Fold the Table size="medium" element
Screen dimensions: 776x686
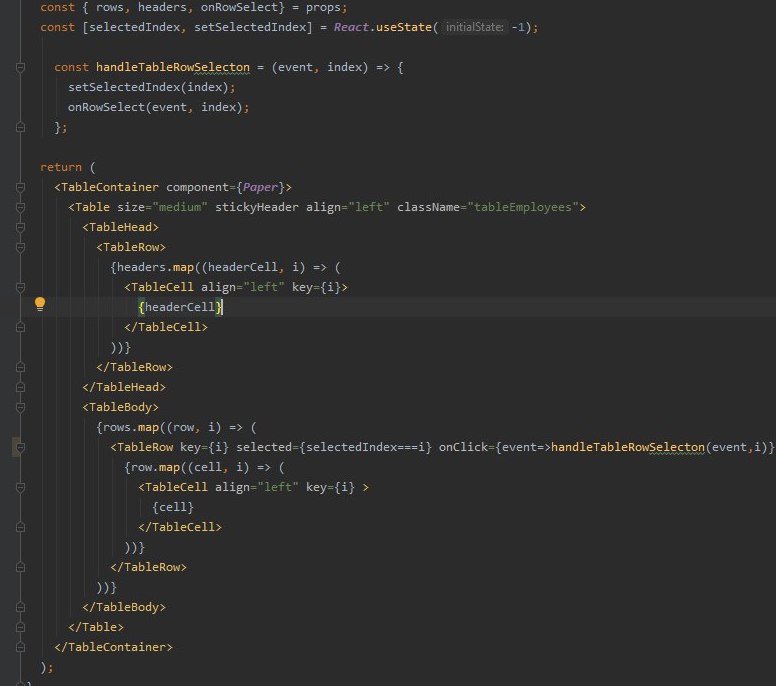20,207
